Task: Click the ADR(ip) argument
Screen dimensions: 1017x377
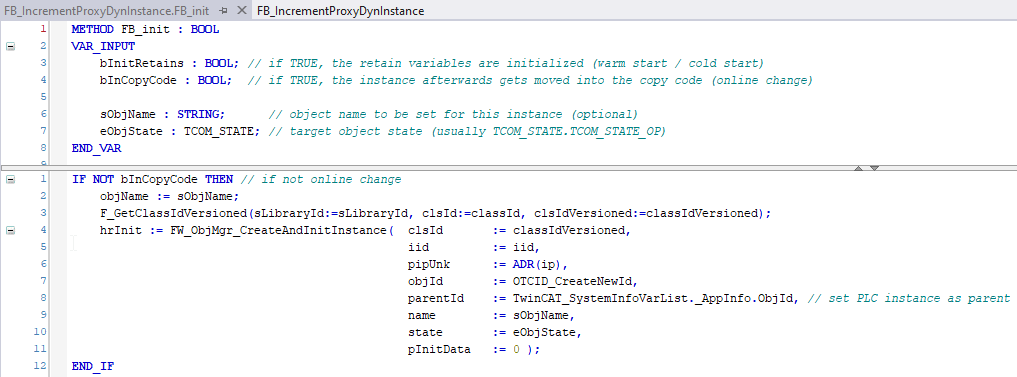Action: 538,265
